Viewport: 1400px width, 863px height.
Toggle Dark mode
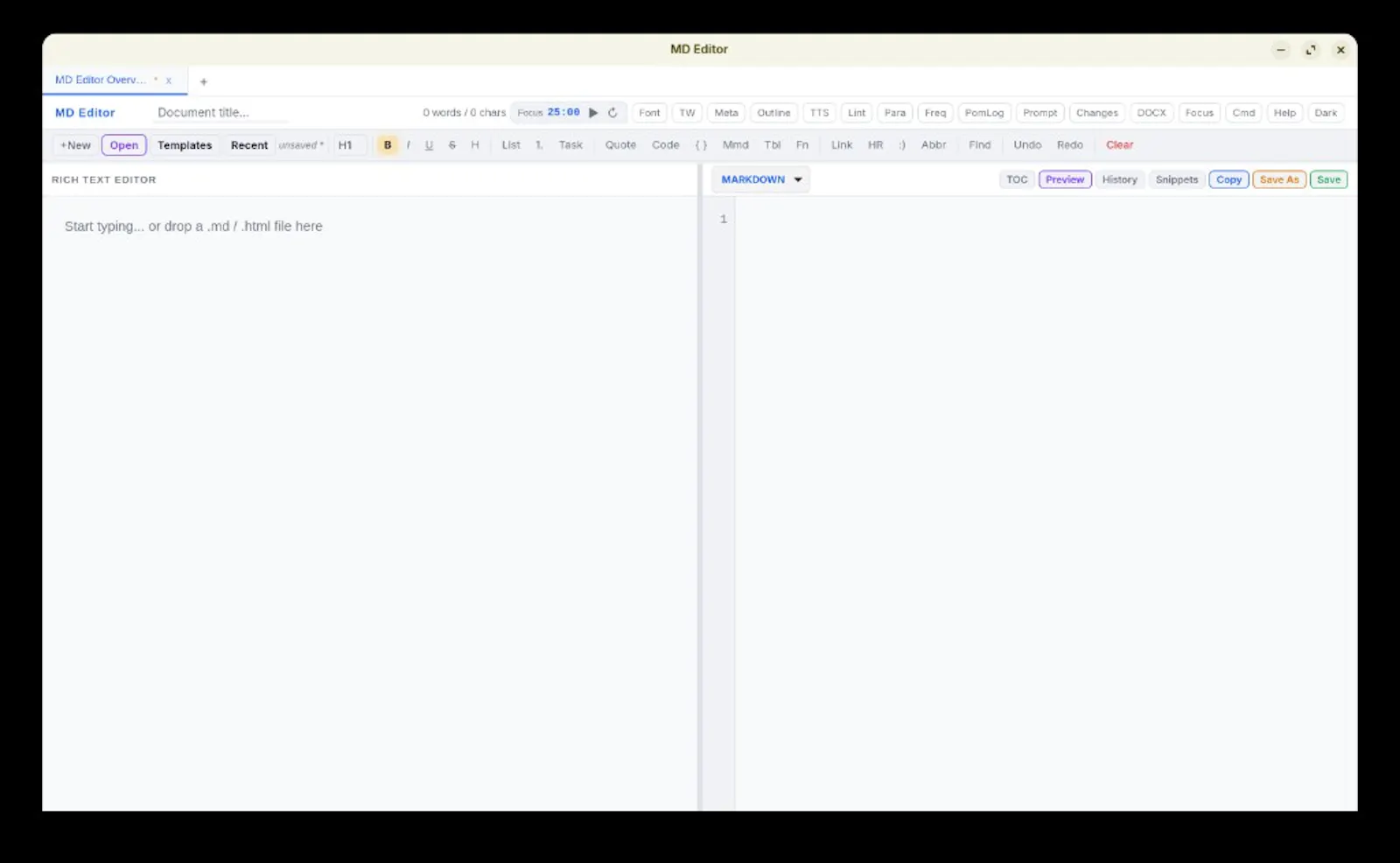1326,113
